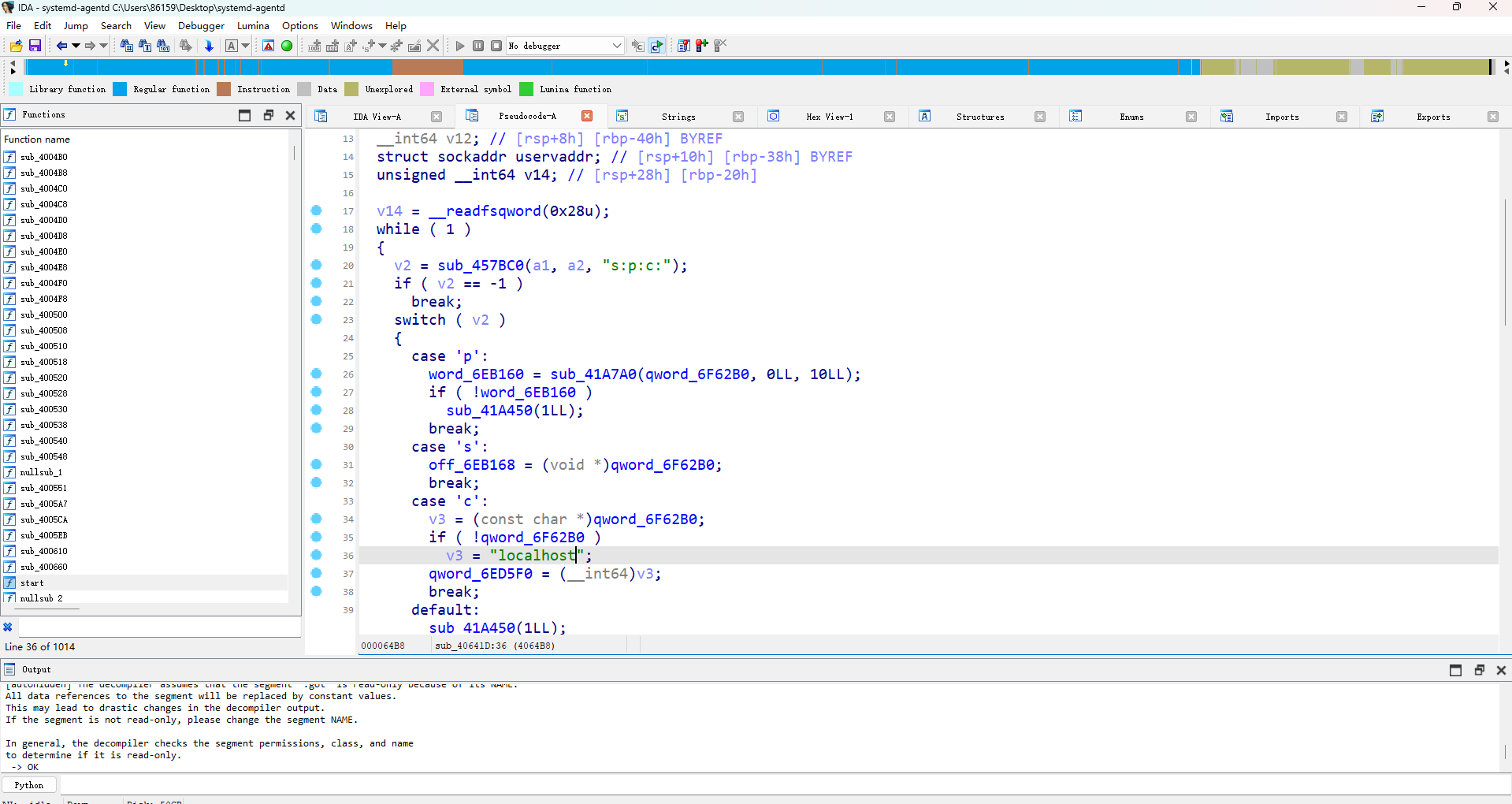This screenshot has width=1512, height=804.
Task: Open the back-history dropdown arrow
Action: point(76,46)
